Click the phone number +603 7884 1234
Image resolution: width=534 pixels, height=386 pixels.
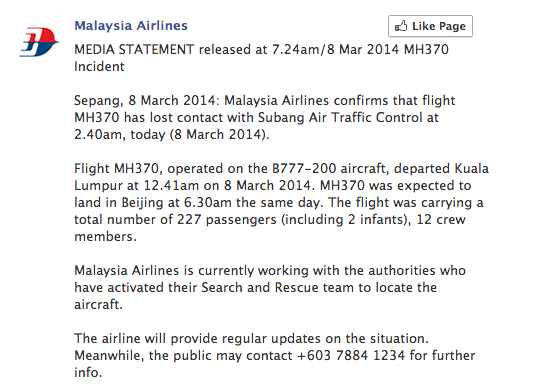point(351,355)
